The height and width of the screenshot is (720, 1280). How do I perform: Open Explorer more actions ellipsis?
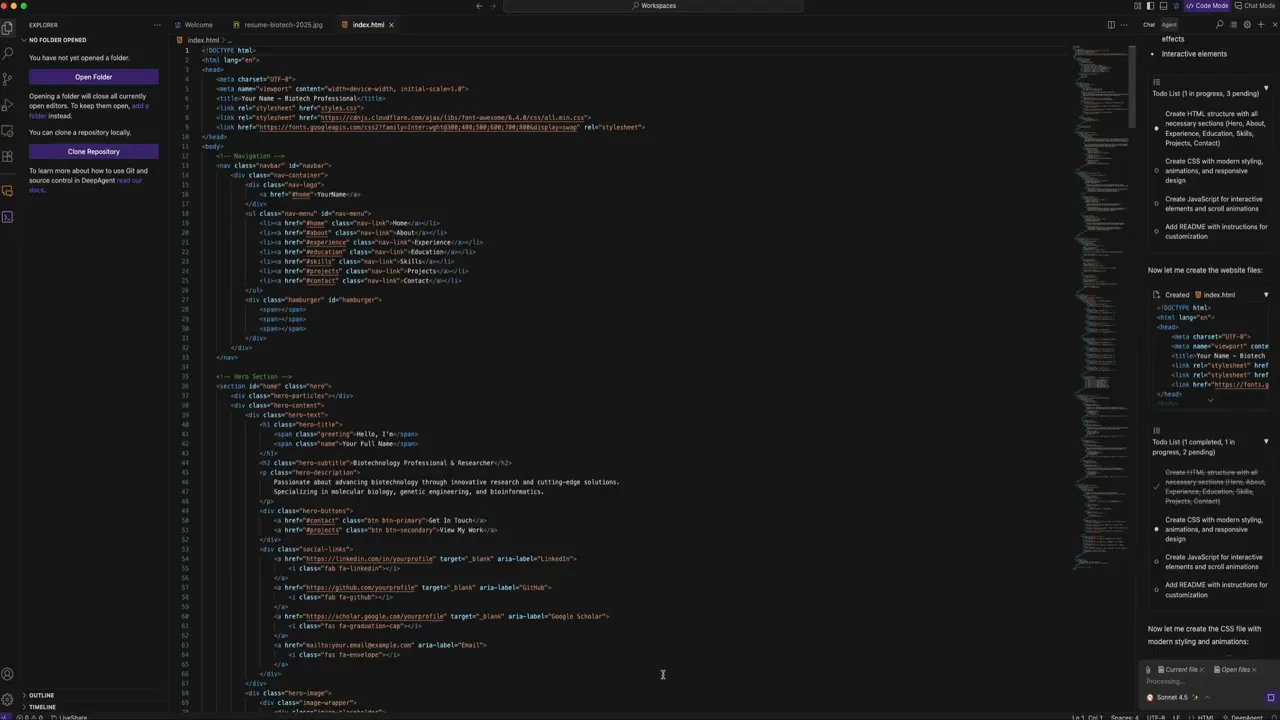[x=157, y=25]
